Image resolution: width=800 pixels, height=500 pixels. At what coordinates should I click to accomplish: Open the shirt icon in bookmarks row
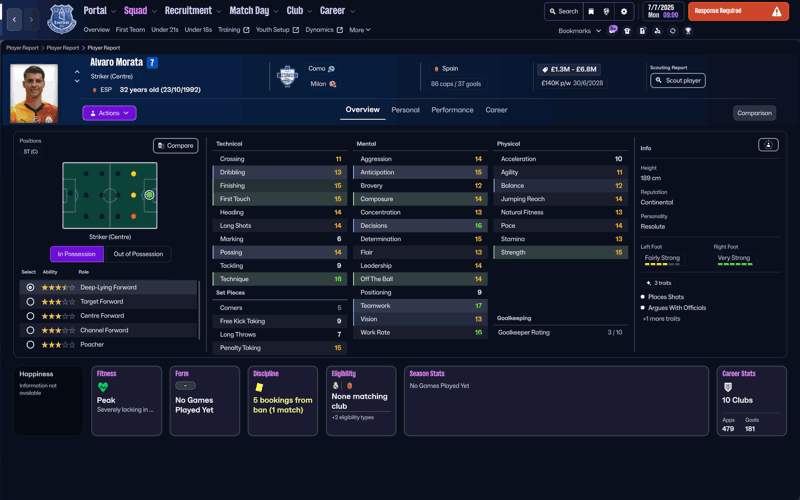(x=627, y=31)
